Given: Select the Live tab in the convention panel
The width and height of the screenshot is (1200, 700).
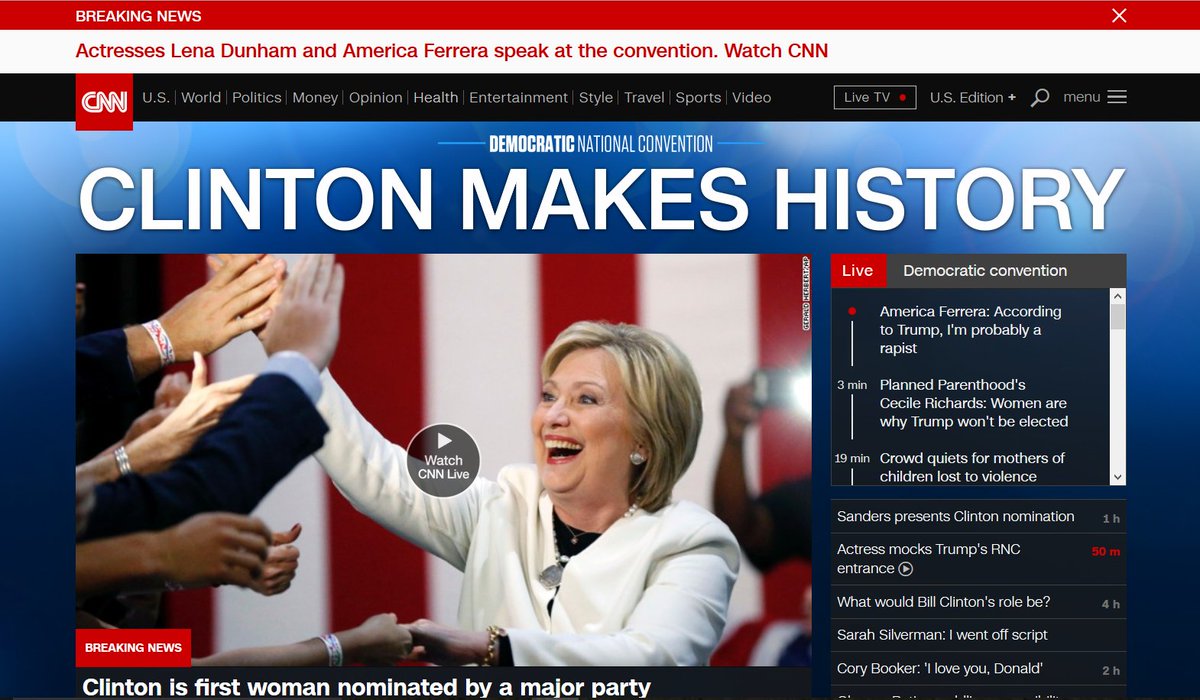Looking at the screenshot, I should click(857, 271).
